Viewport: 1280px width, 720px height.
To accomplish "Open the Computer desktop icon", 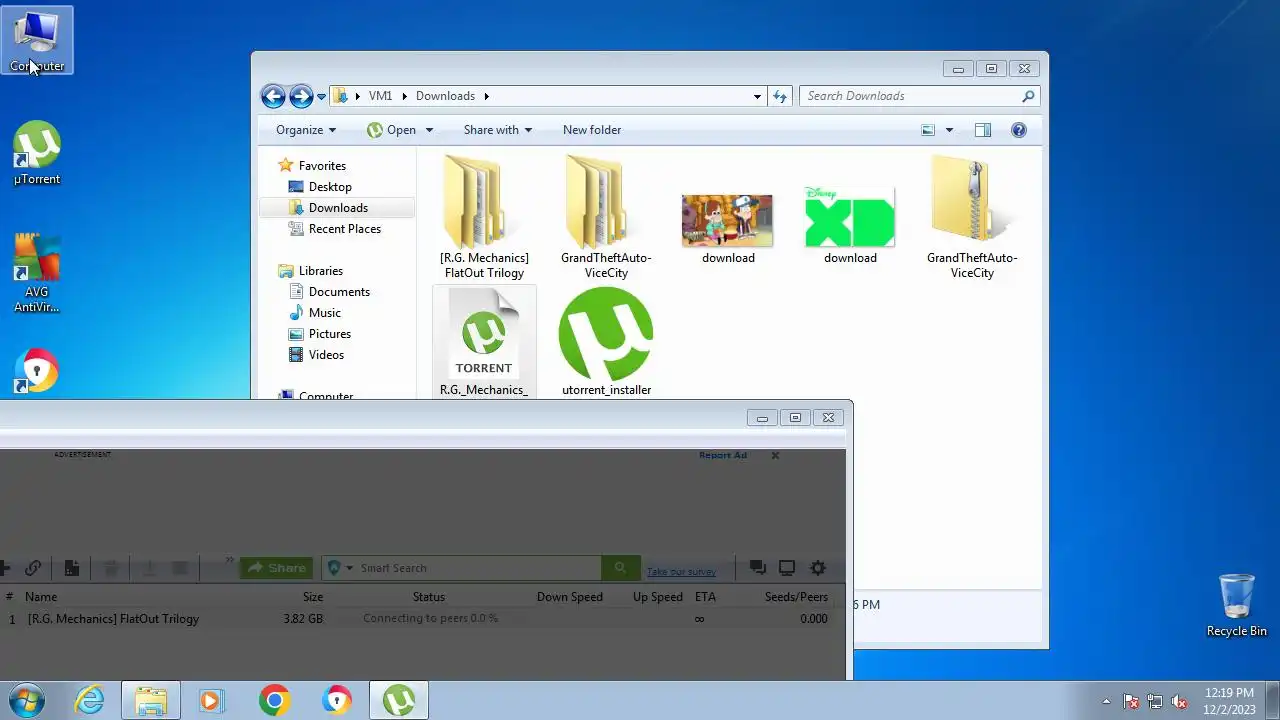I will 37,41.
